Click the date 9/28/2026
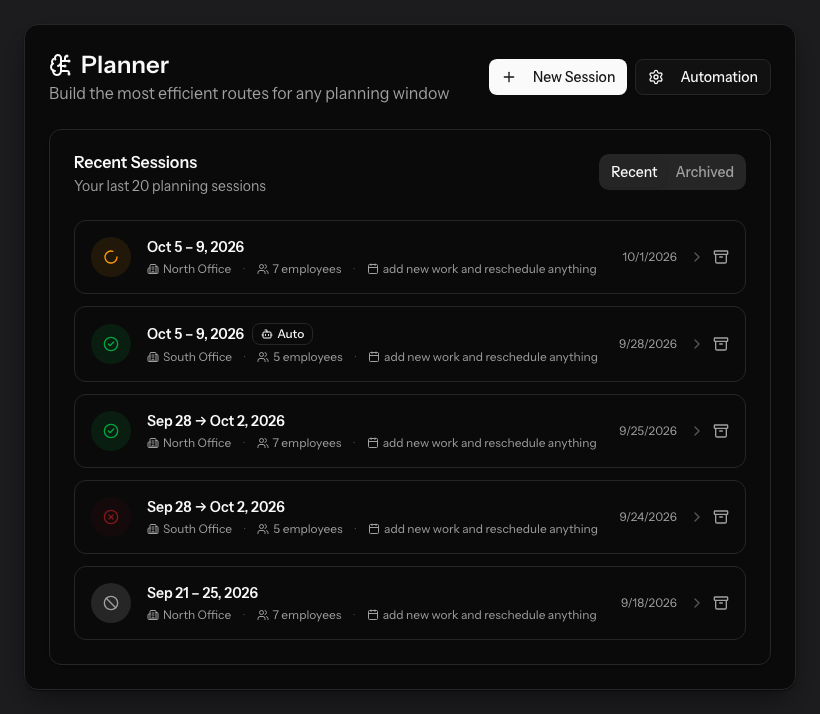The height and width of the screenshot is (714, 820). [x=647, y=344]
